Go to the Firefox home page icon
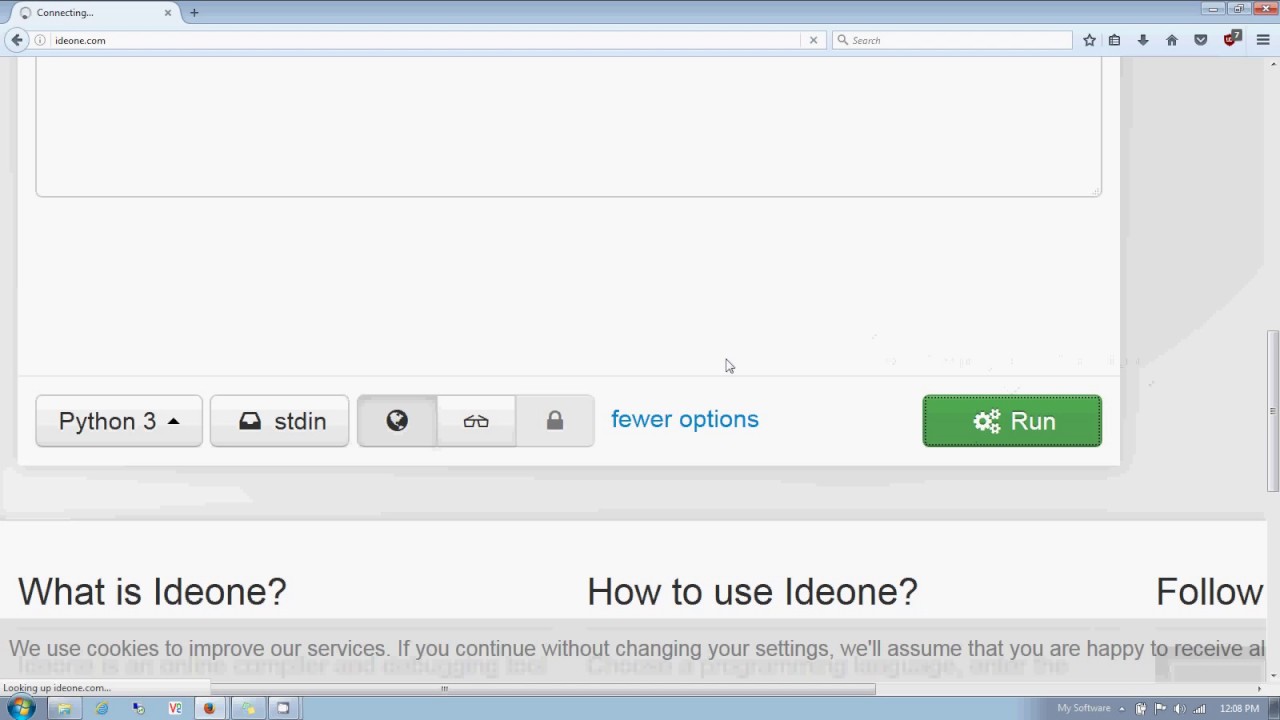 [1172, 40]
